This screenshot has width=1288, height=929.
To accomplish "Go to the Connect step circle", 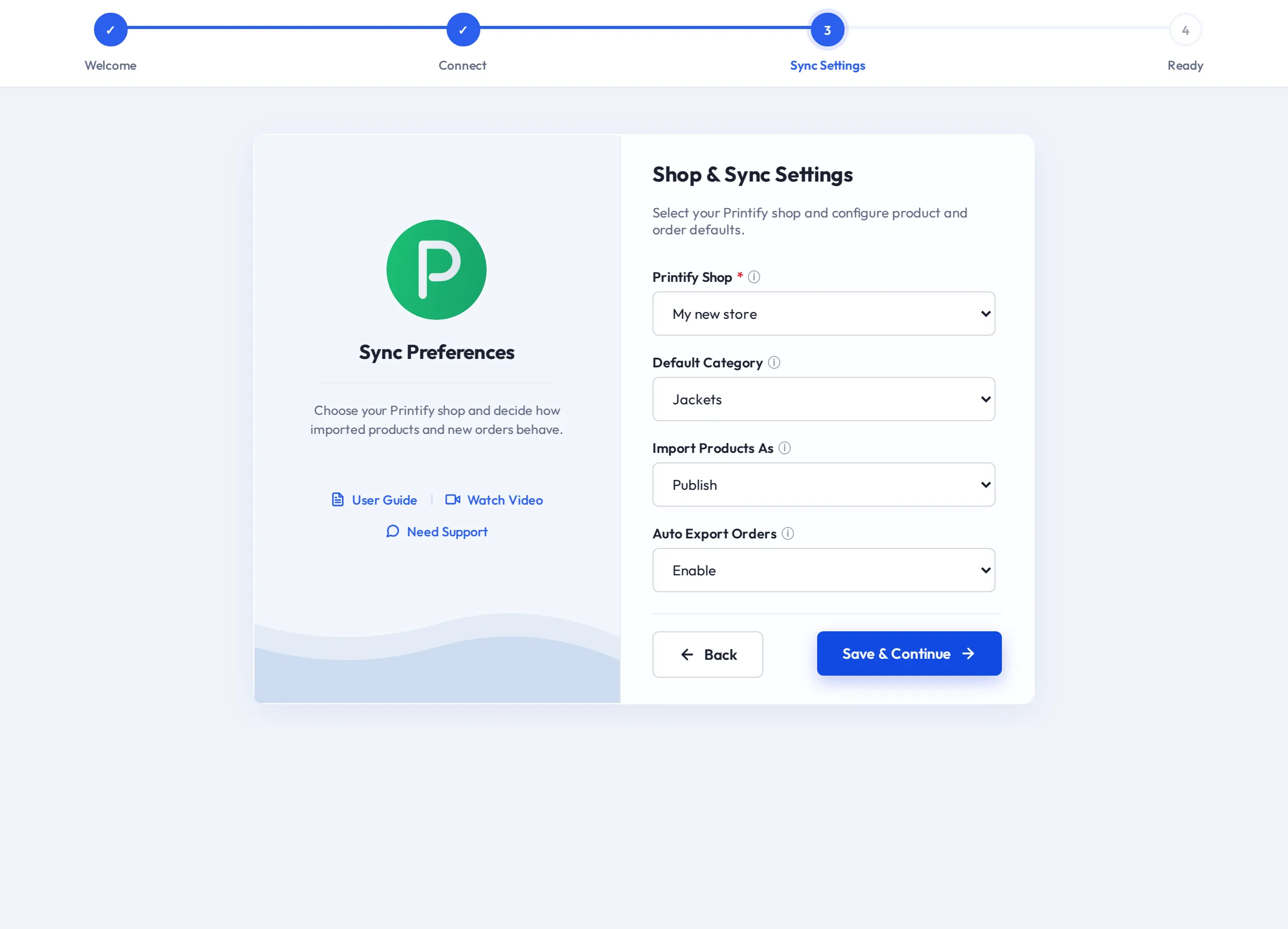I will tap(463, 30).
